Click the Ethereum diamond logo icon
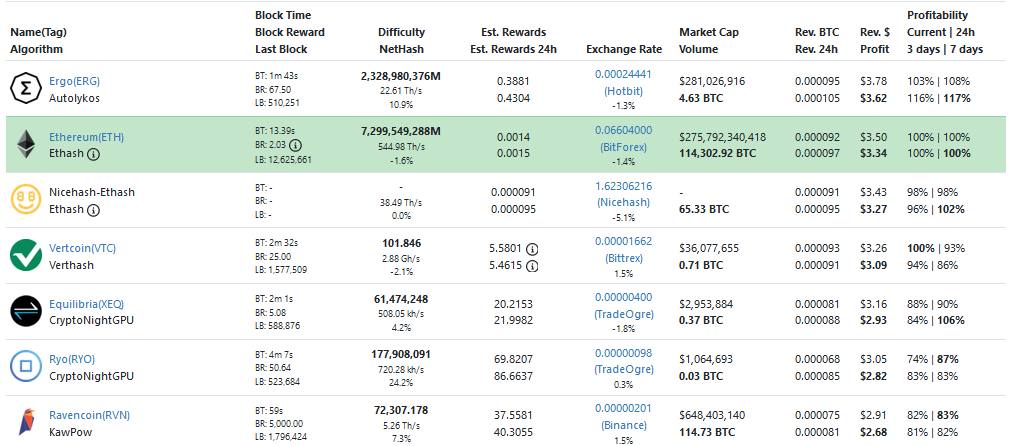The image size is (1009, 446). (x=25, y=145)
